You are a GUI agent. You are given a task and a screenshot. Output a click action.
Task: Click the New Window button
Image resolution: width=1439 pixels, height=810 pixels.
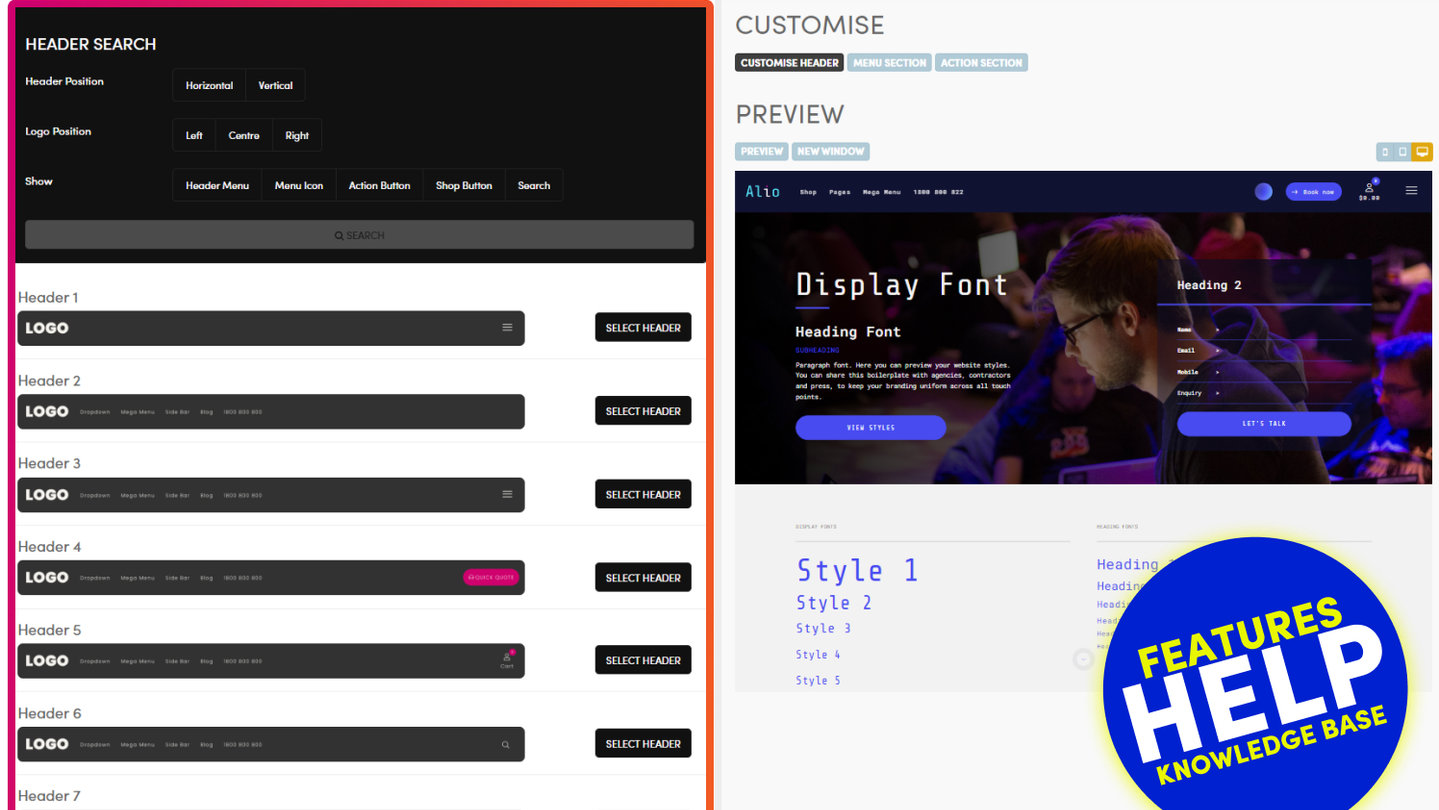pos(830,152)
